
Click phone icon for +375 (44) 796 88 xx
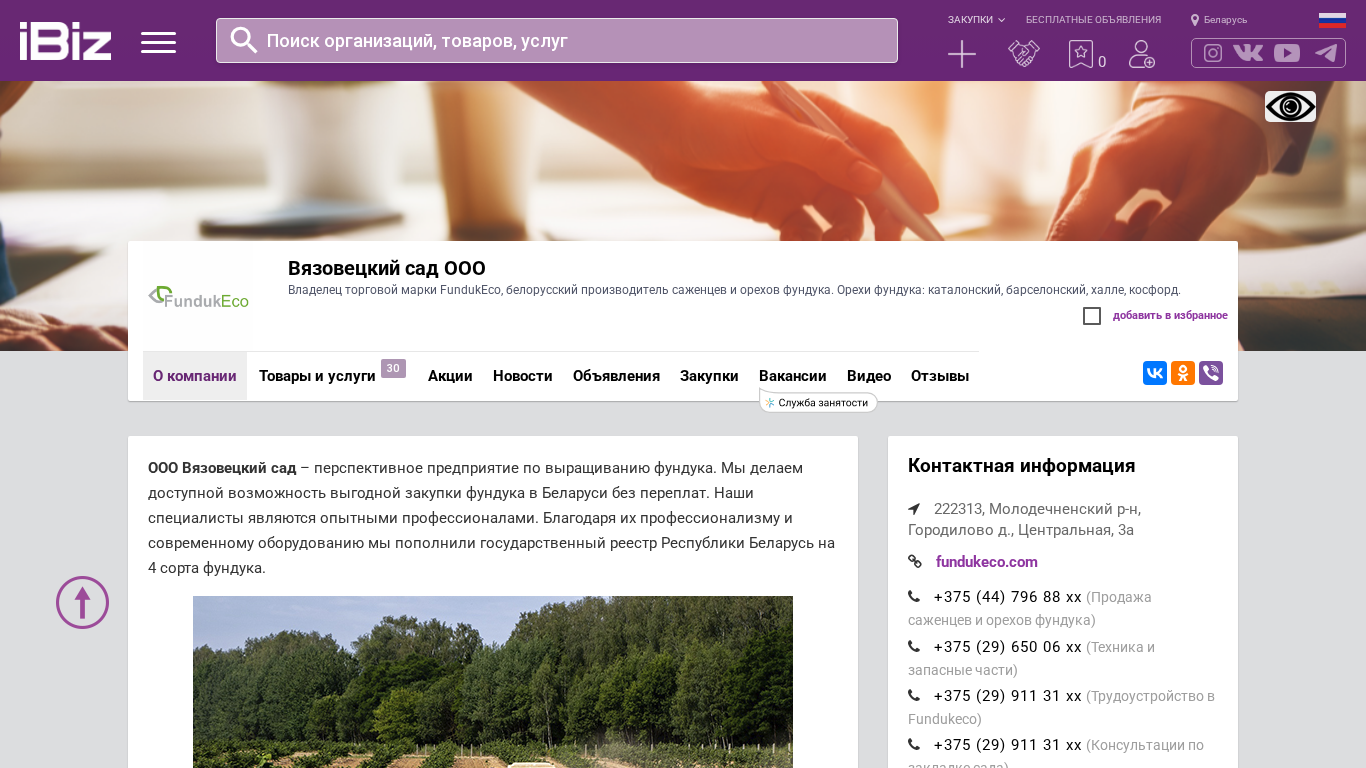click(x=914, y=596)
